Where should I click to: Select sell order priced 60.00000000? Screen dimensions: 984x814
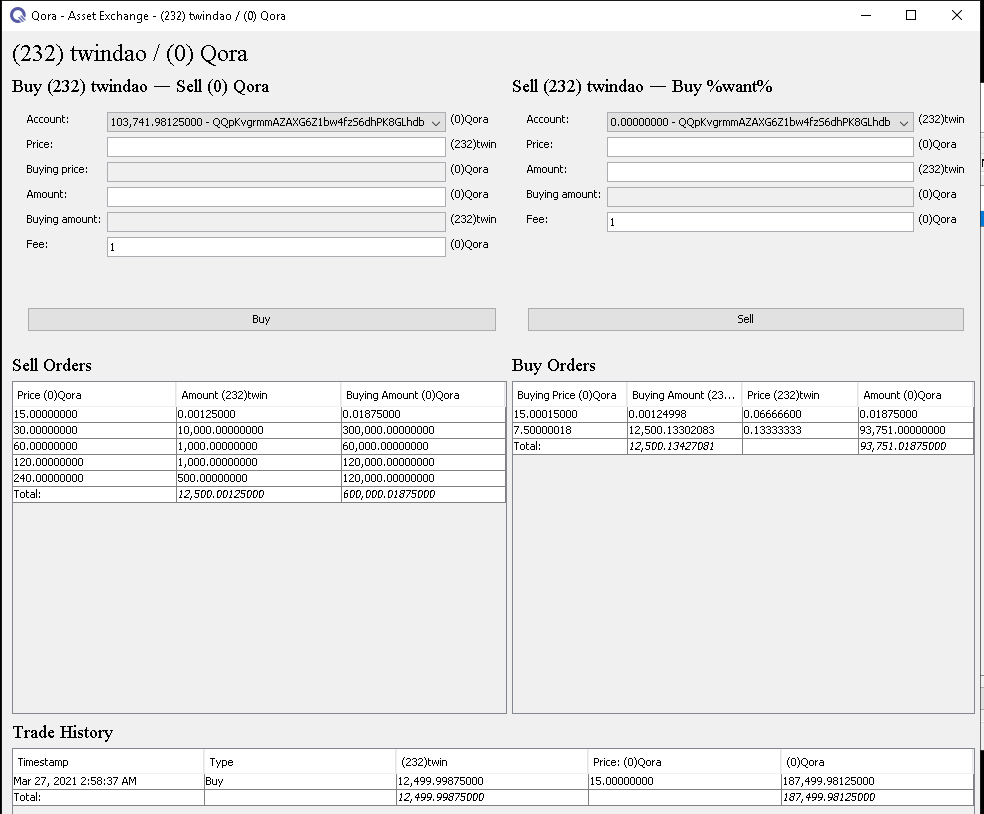coord(259,446)
